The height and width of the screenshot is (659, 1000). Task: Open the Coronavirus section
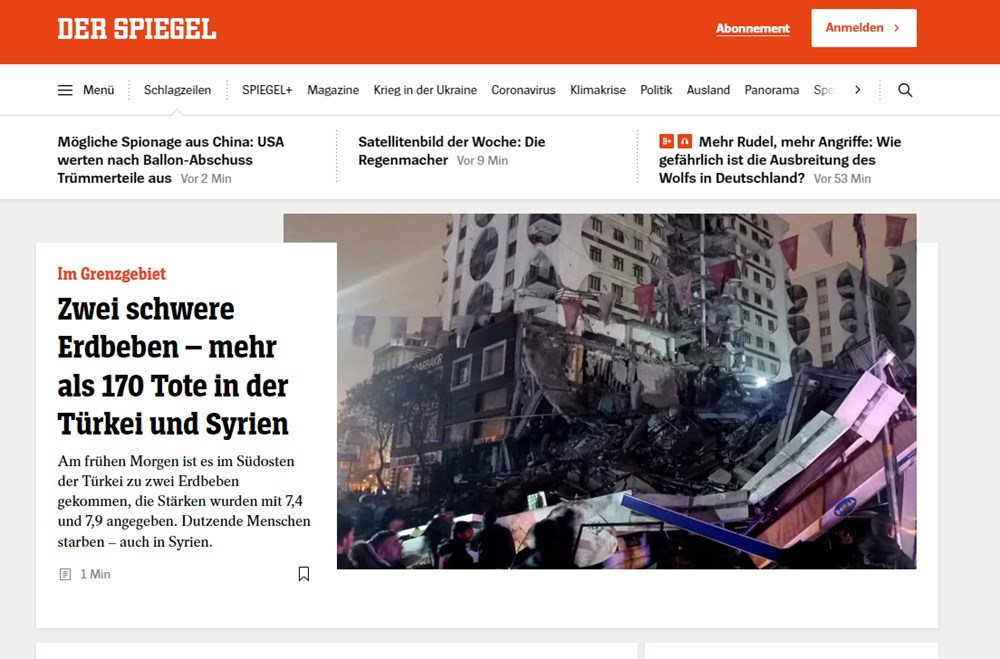pos(523,90)
